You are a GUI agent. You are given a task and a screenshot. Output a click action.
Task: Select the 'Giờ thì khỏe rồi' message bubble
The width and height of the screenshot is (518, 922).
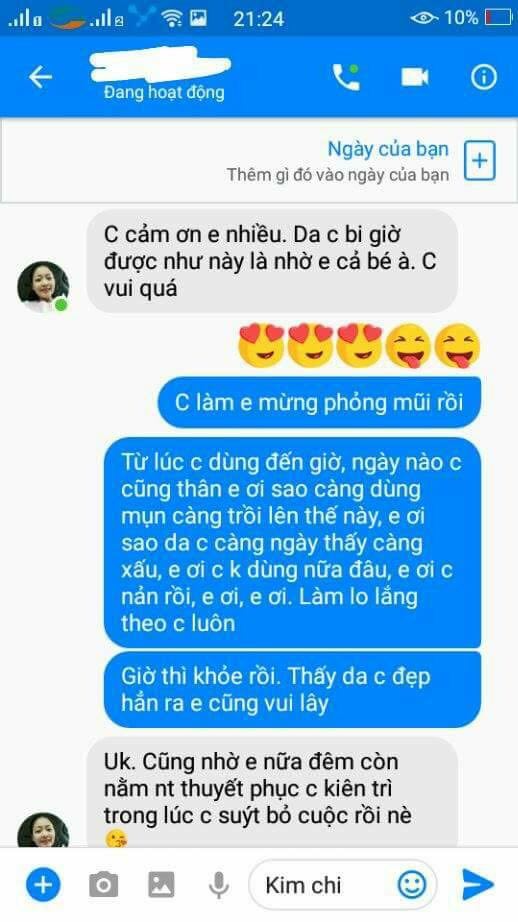(292, 690)
